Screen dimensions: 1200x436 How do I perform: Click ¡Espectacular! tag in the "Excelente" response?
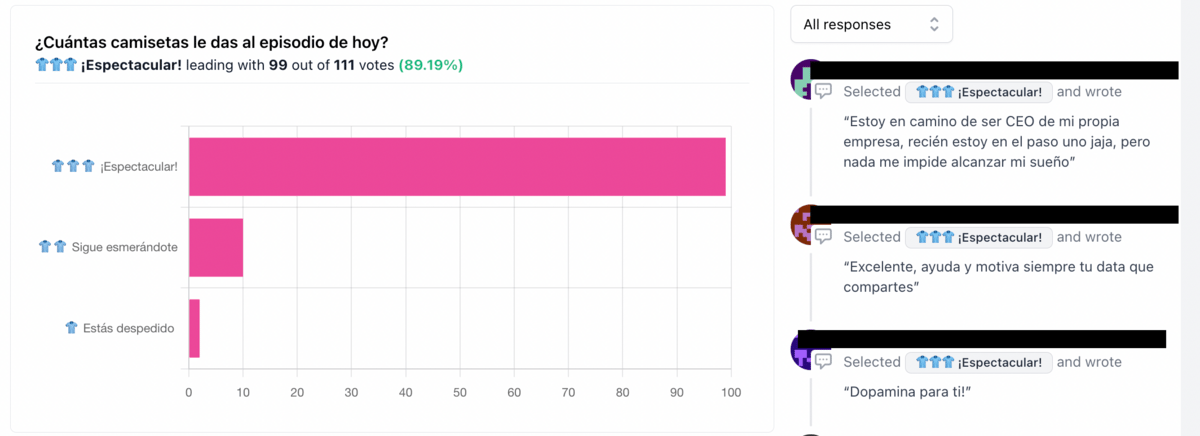pyautogui.click(x=978, y=238)
